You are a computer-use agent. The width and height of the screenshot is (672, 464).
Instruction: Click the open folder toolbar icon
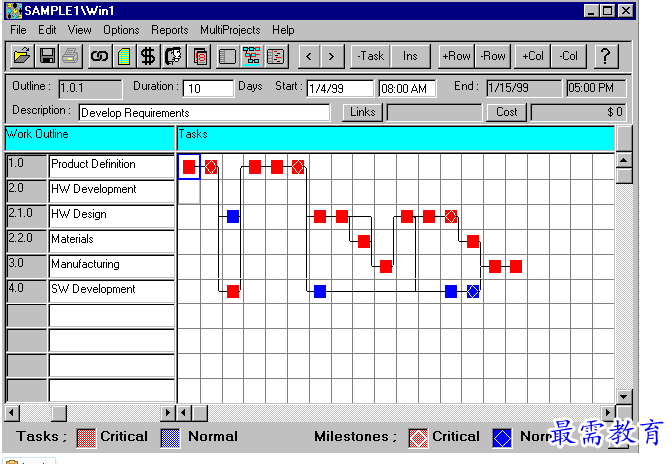coord(22,56)
